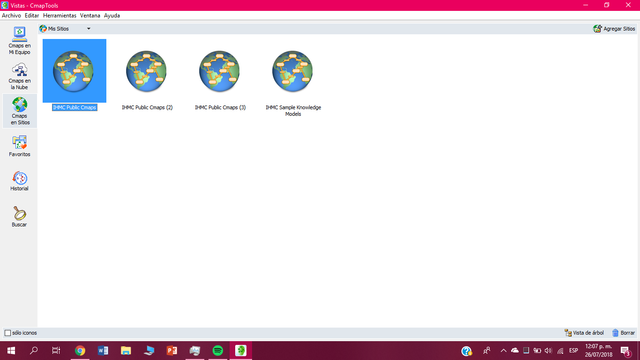Screen dimensions: 640x360
Task: Open Cmaps en la Nube view
Action: tap(19, 76)
